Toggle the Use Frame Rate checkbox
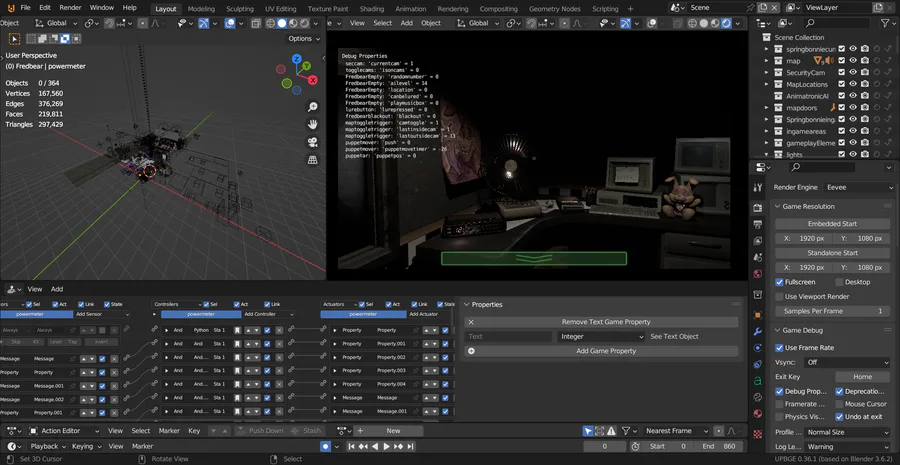900x465 pixels. [x=780, y=347]
